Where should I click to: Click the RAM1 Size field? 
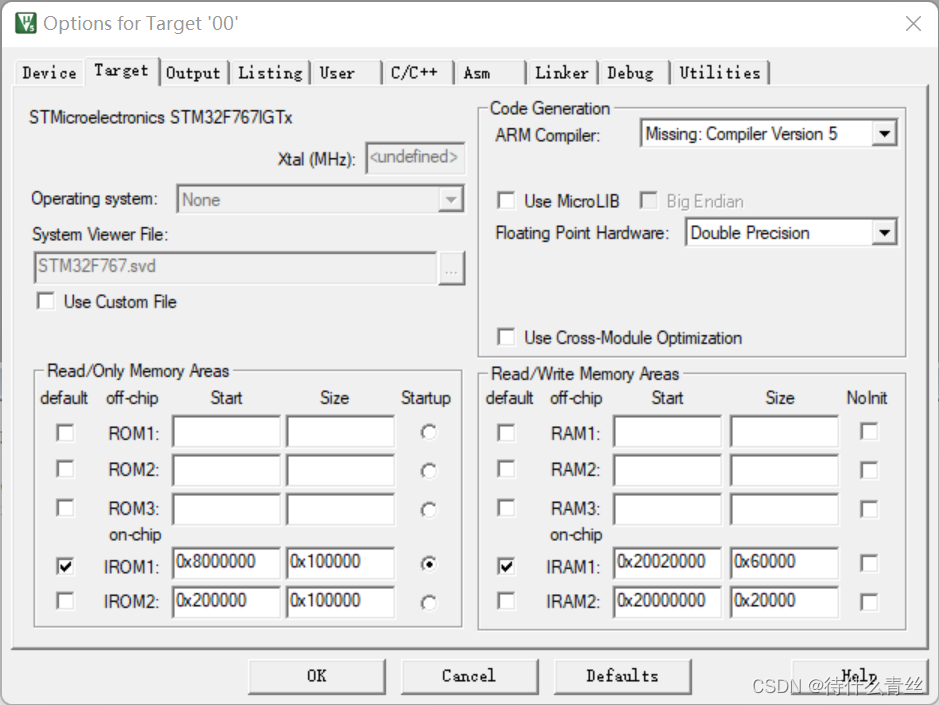pyautogui.click(x=784, y=431)
